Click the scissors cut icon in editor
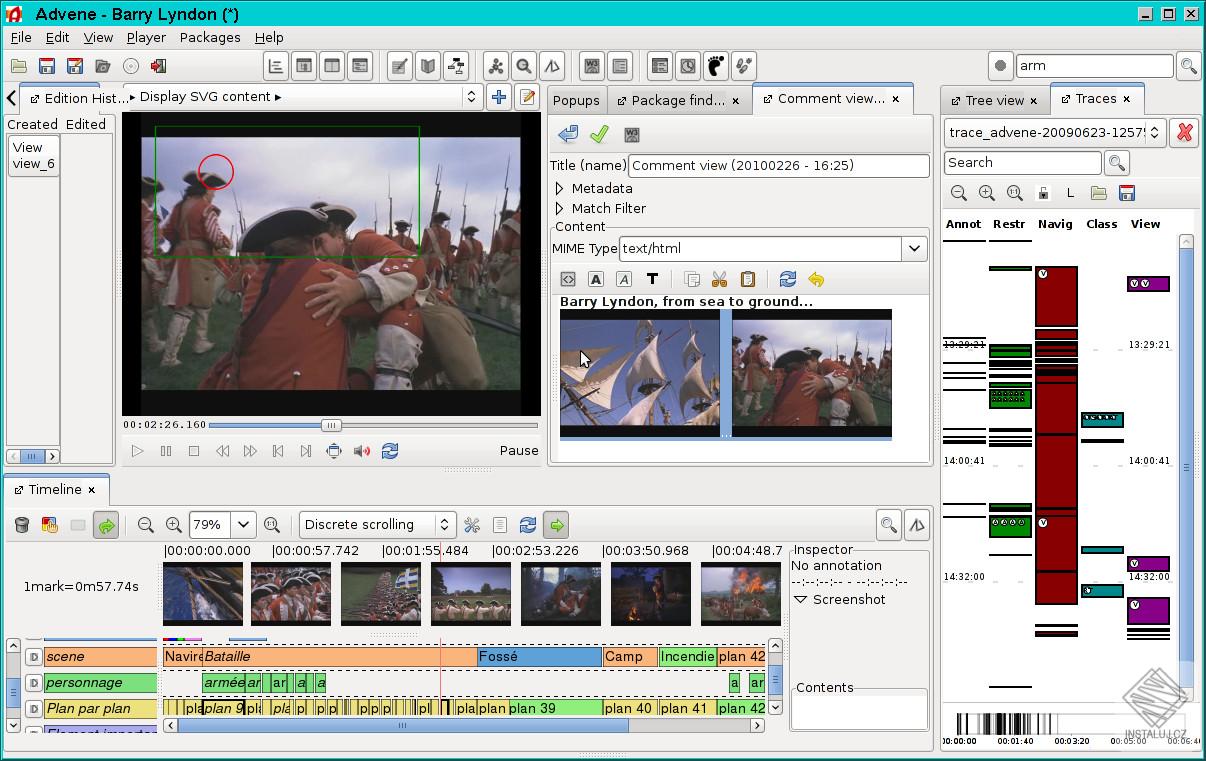The height and width of the screenshot is (761, 1206). (x=719, y=279)
